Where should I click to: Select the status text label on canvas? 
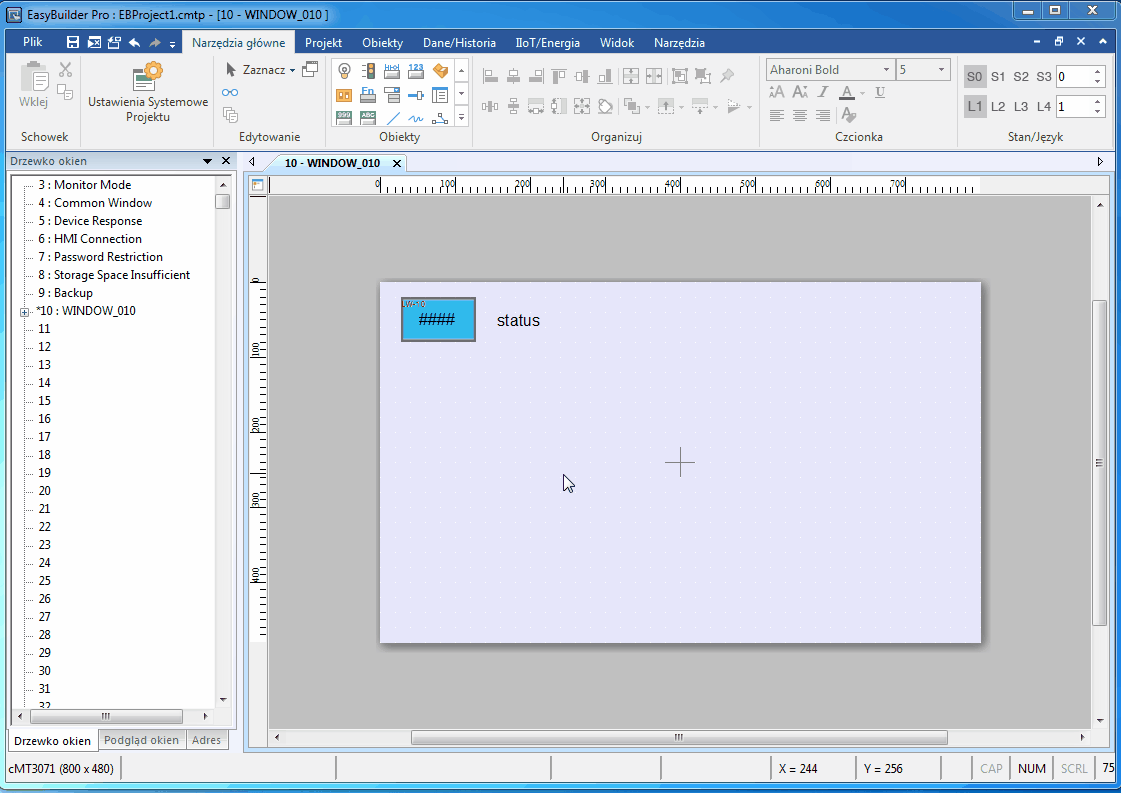coord(518,320)
